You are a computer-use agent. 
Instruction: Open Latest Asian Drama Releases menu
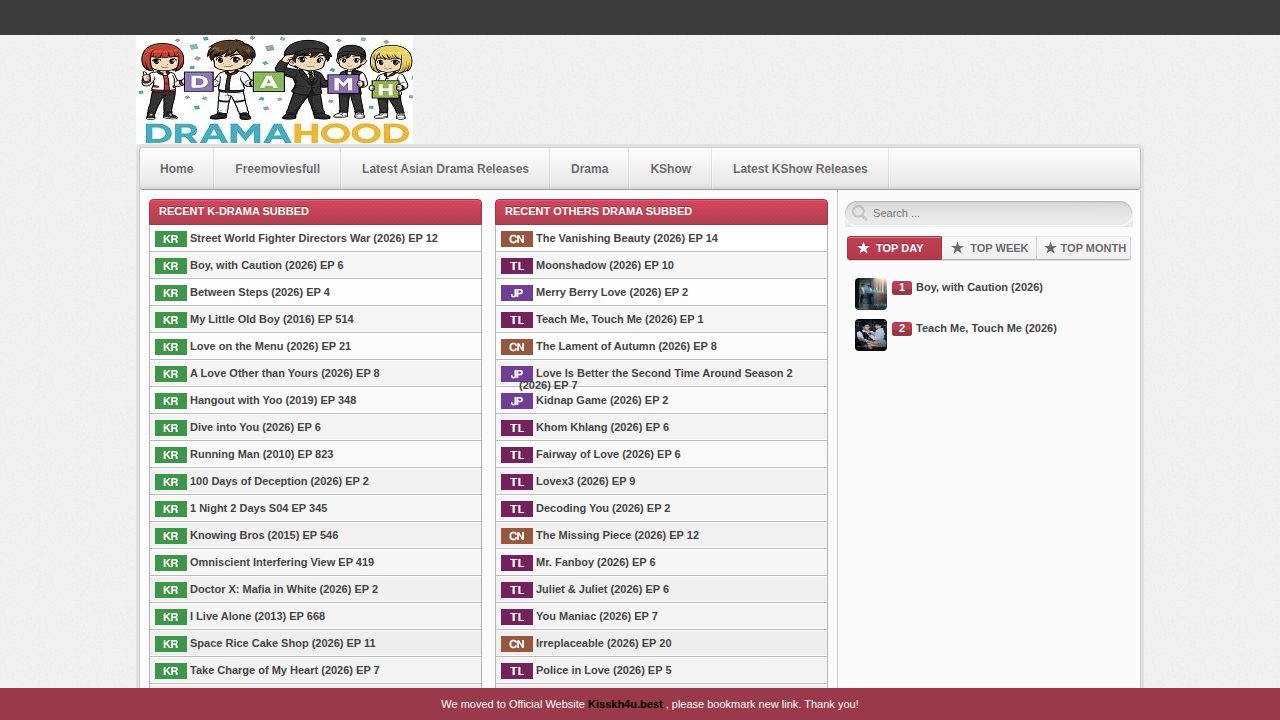tap(445, 169)
